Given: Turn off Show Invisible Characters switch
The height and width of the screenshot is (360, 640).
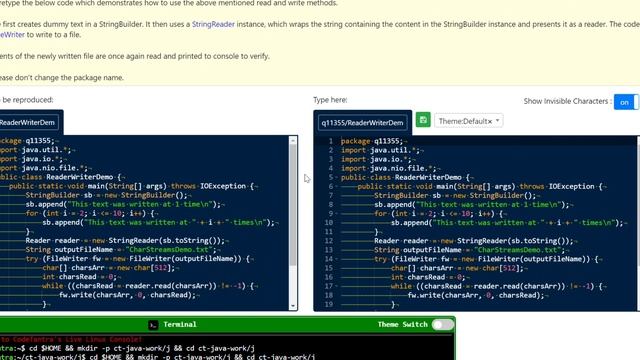Looking at the screenshot, I should [626, 102].
